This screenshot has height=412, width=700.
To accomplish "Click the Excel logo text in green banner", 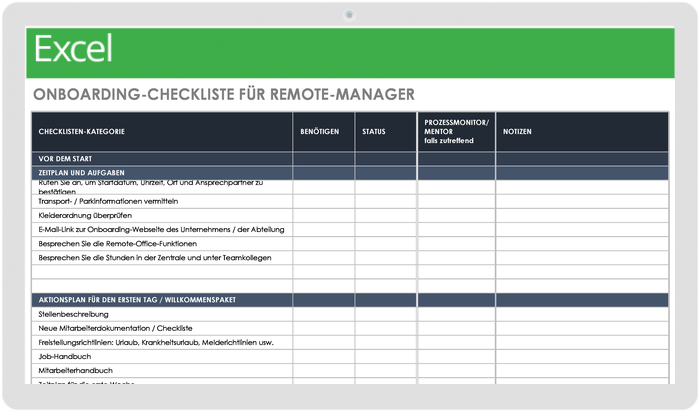I will coord(73,49).
